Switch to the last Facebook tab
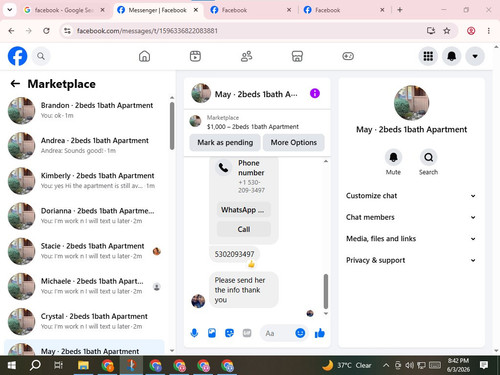 point(343,10)
